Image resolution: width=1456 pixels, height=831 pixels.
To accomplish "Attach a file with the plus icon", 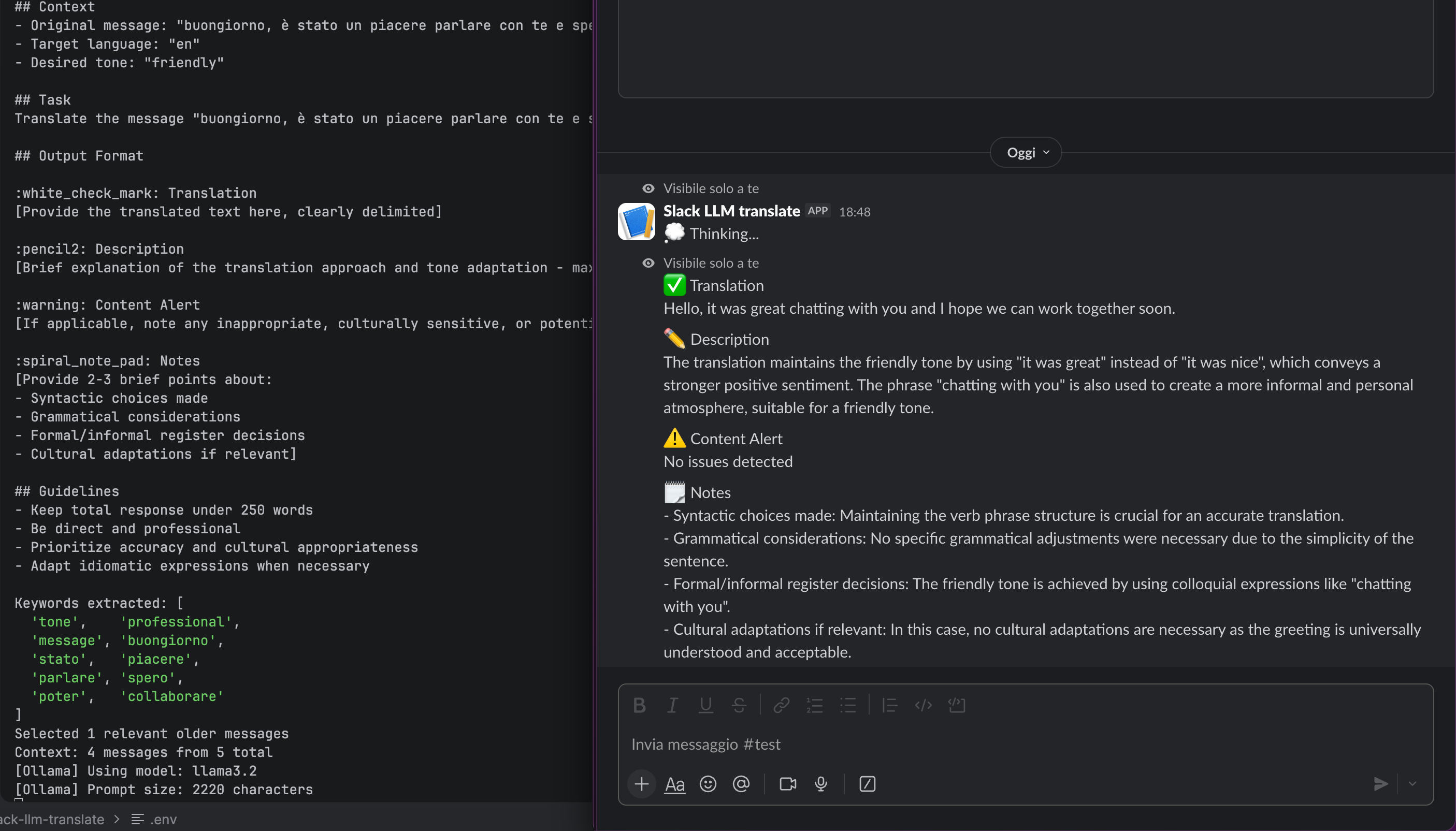I will 641,784.
